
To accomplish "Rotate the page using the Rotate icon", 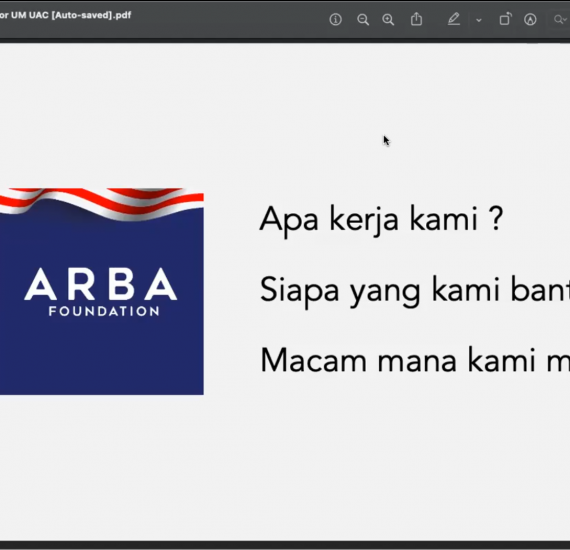I will (x=505, y=19).
